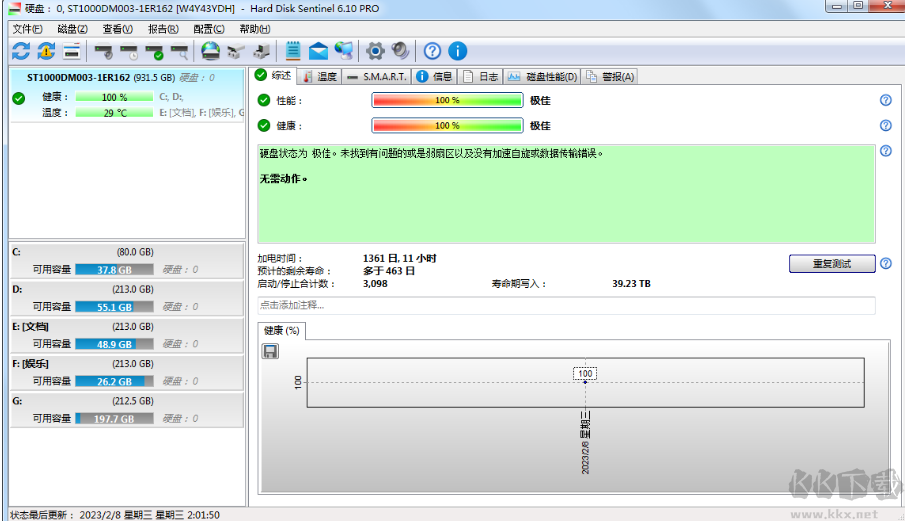Switch to the 警报(A) alerts tab
This screenshot has height=521, width=905.
610,77
